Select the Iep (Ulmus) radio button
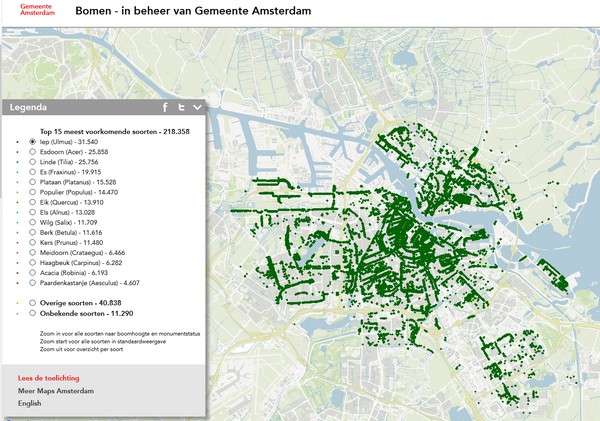 pyautogui.click(x=32, y=142)
